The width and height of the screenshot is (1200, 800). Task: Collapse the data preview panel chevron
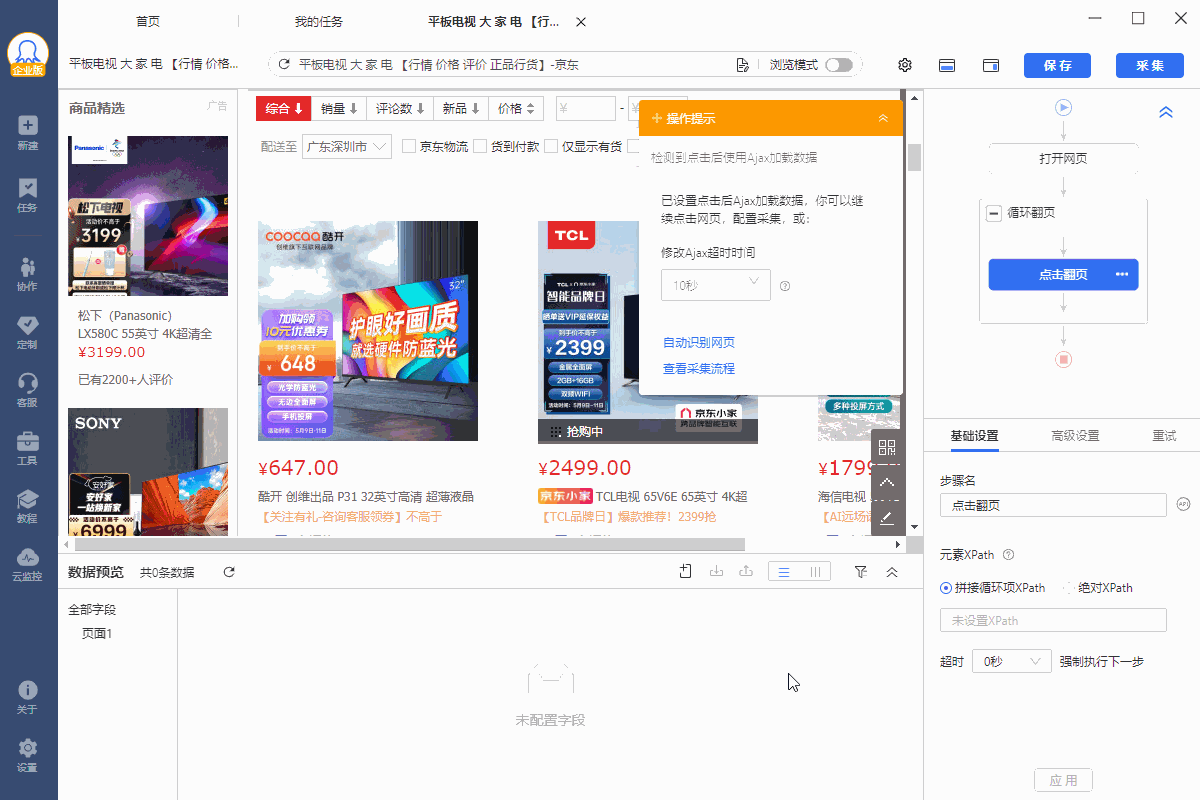point(892,572)
